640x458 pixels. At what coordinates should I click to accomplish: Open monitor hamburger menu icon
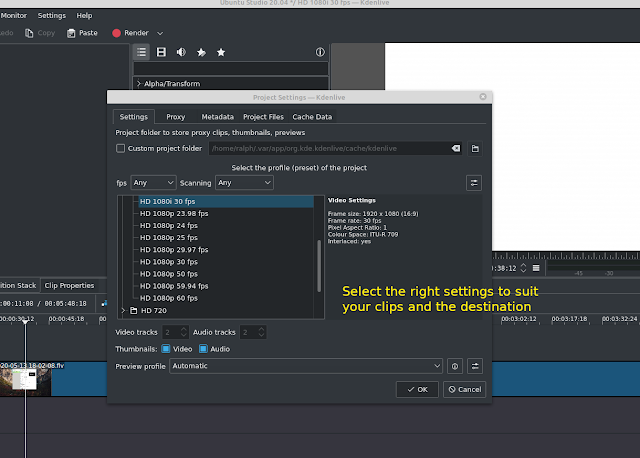[536, 268]
